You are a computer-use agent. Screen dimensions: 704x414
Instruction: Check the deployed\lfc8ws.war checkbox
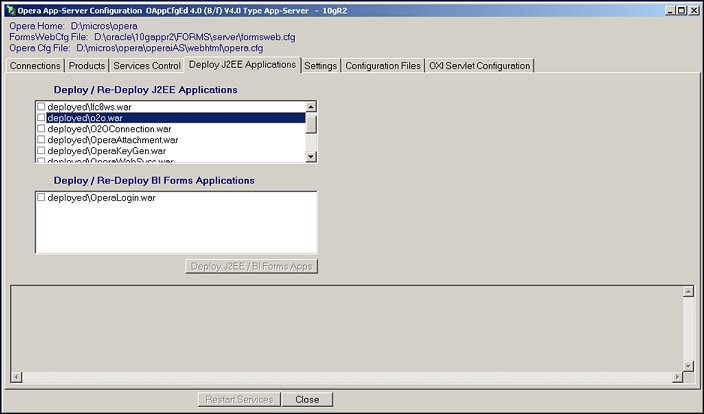41,106
